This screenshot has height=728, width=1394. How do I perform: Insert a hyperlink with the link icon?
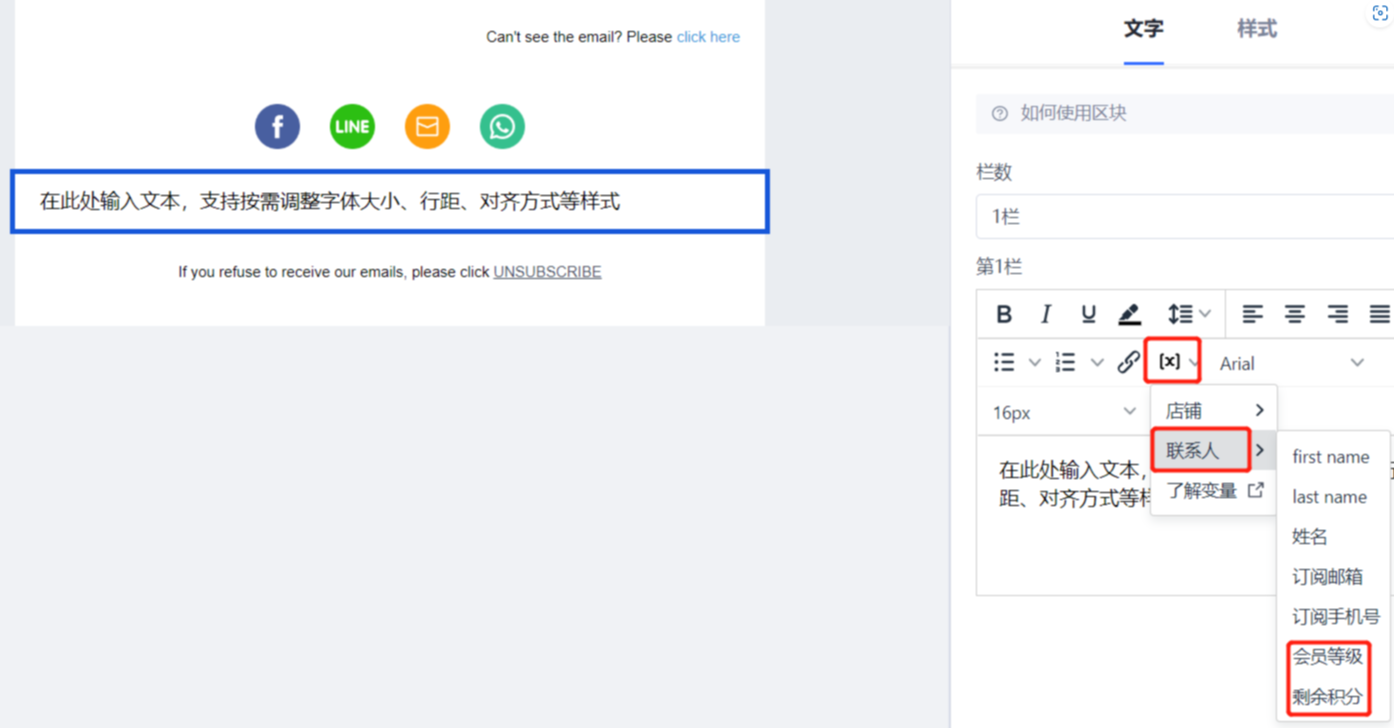click(1128, 362)
